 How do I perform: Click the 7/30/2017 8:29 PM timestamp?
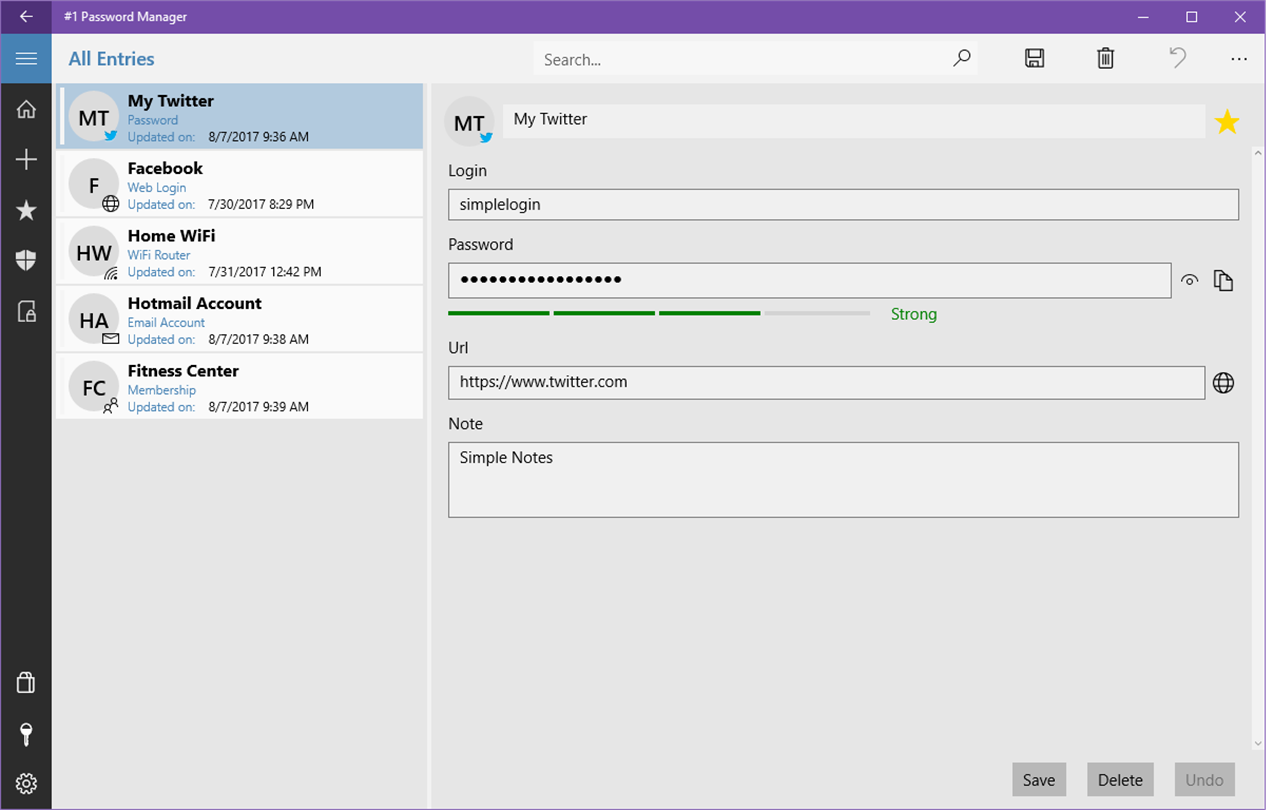261,205
